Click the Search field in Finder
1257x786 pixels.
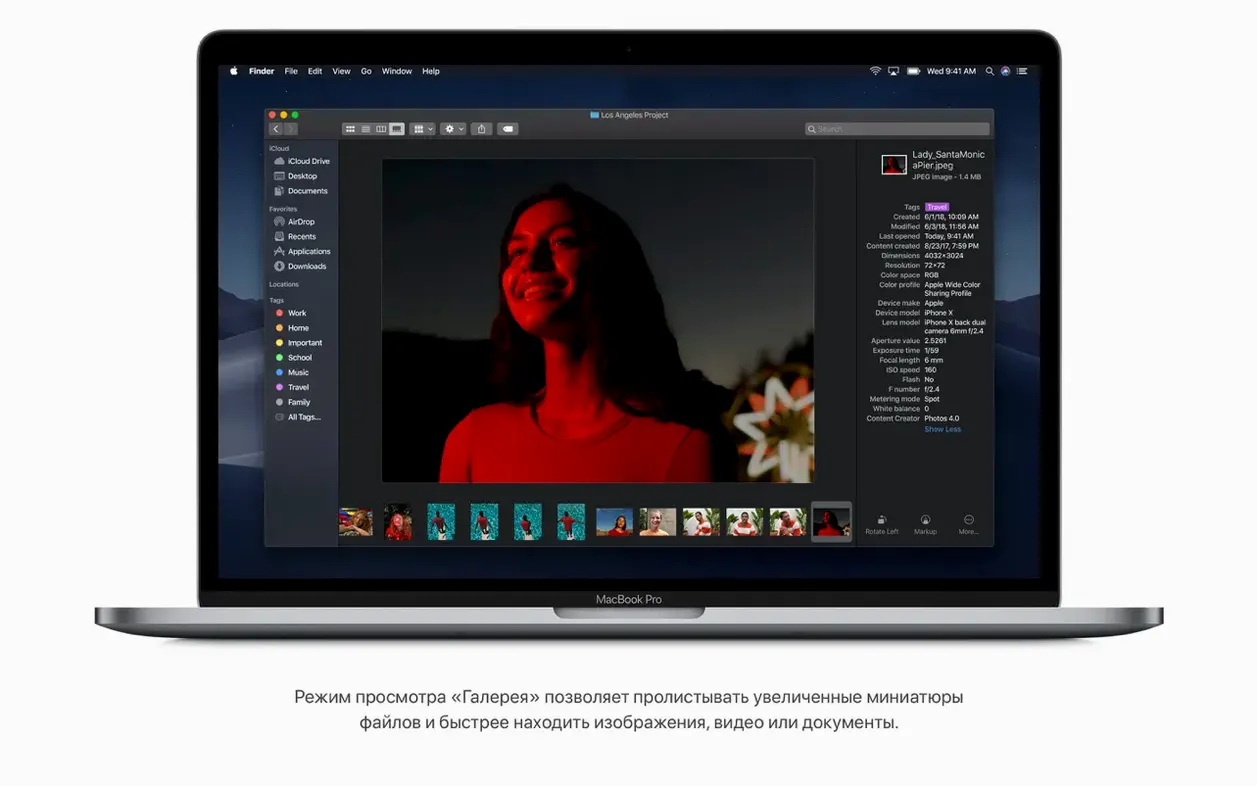tap(897, 129)
